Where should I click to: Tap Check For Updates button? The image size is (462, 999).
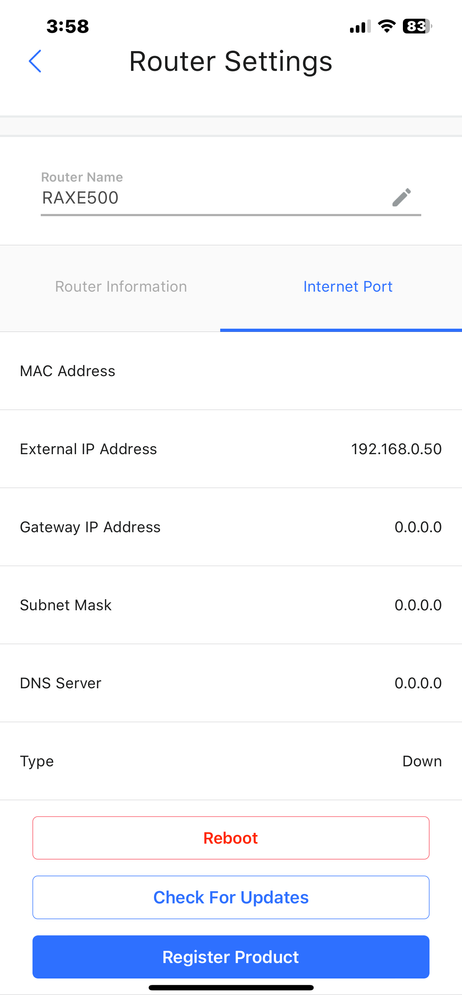click(231, 897)
